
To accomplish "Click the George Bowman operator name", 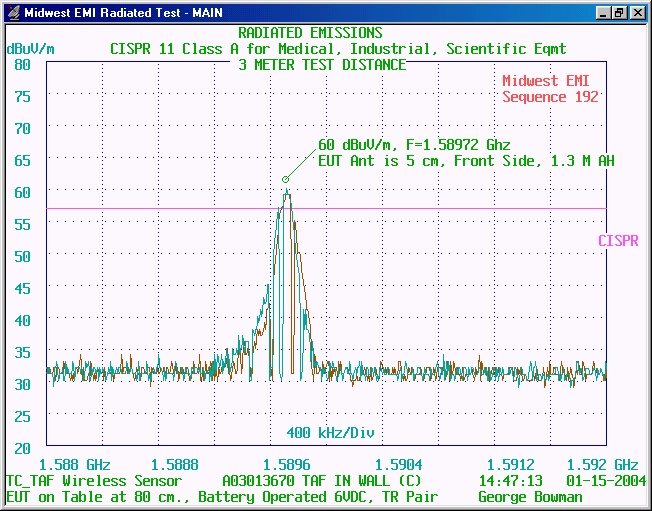I will pyautogui.click(x=530, y=497).
